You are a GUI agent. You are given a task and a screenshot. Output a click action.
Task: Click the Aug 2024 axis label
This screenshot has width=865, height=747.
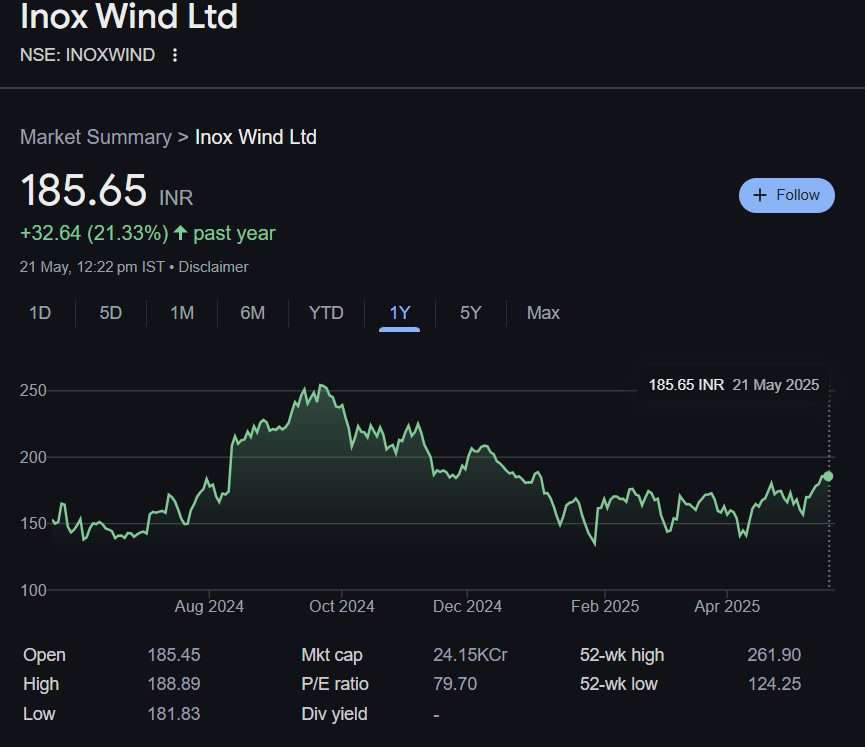click(x=209, y=606)
